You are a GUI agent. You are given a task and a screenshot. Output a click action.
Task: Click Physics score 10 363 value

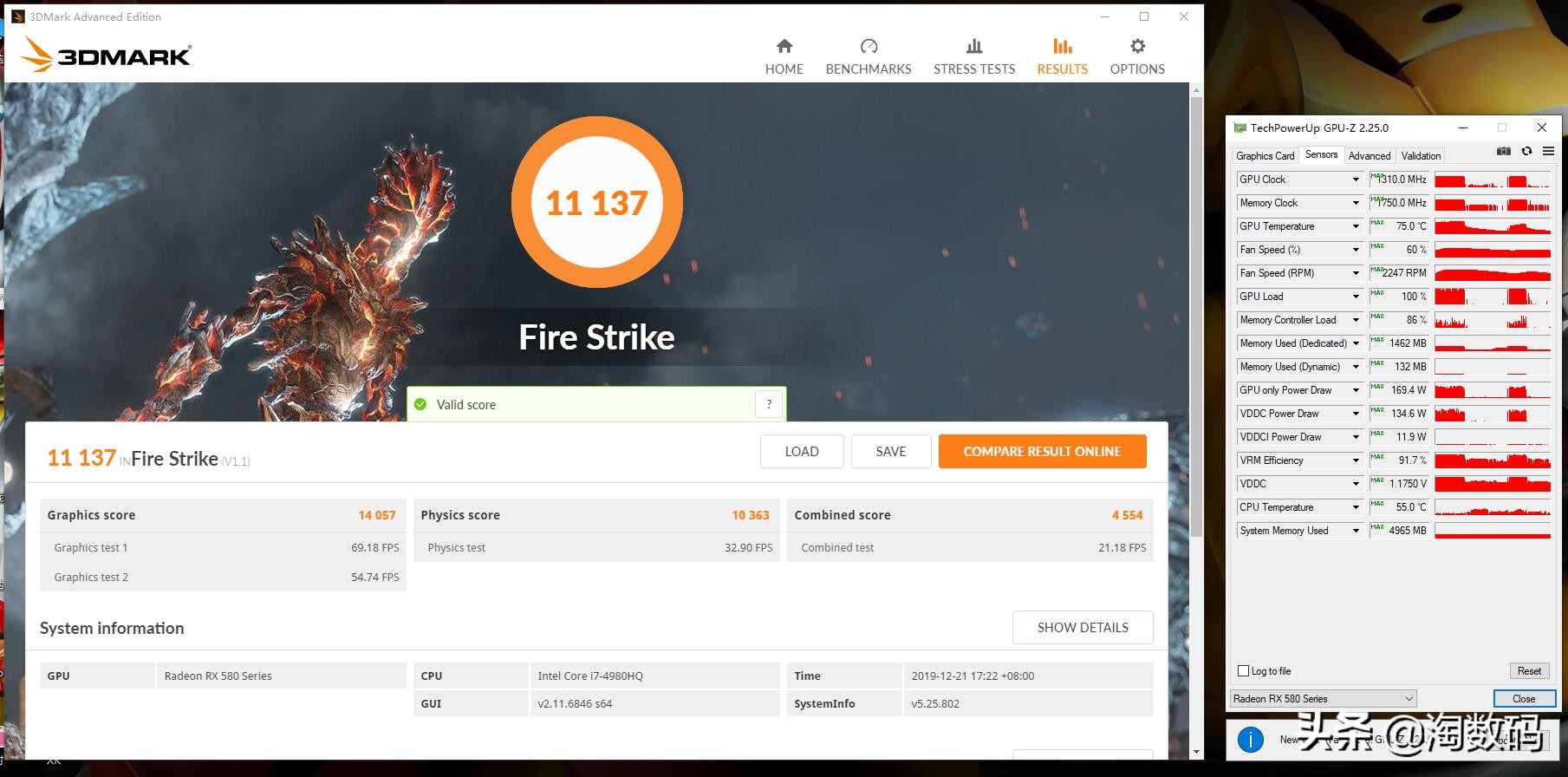tap(751, 515)
